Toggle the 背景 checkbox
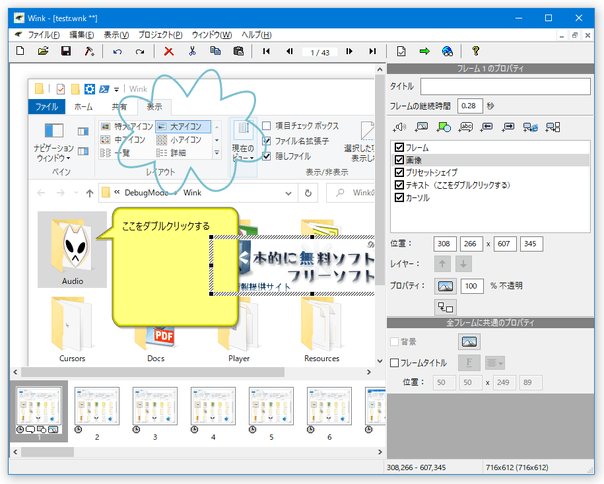 [394, 341]
